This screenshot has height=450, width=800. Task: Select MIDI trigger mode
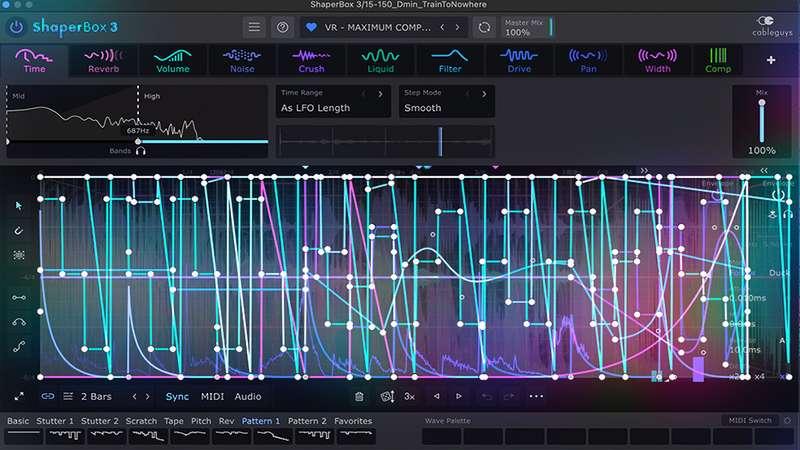[x=212, y=396]
